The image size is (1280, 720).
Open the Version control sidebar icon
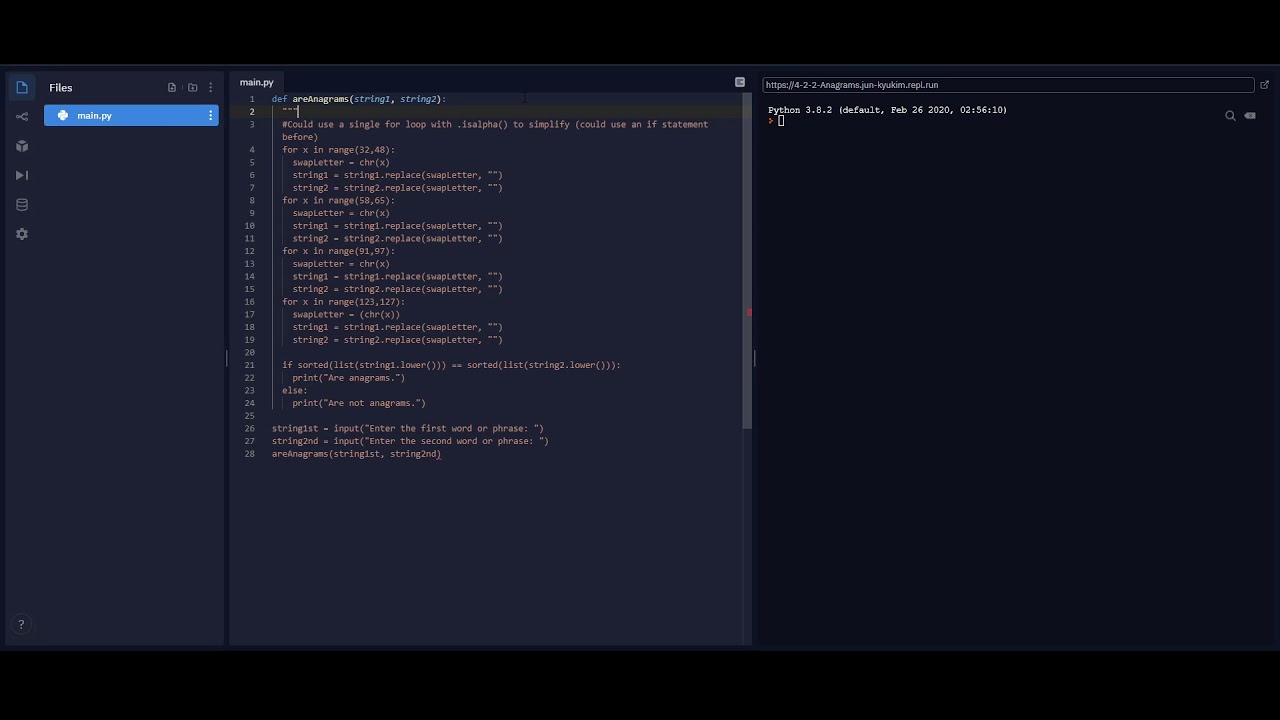click(x=22, y=117)
